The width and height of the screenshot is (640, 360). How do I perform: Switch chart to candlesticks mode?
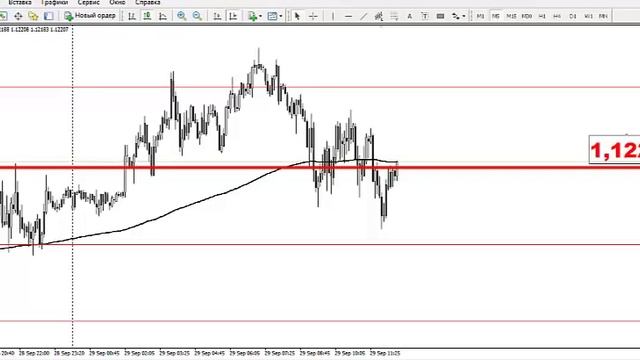[x=147, y=16]
